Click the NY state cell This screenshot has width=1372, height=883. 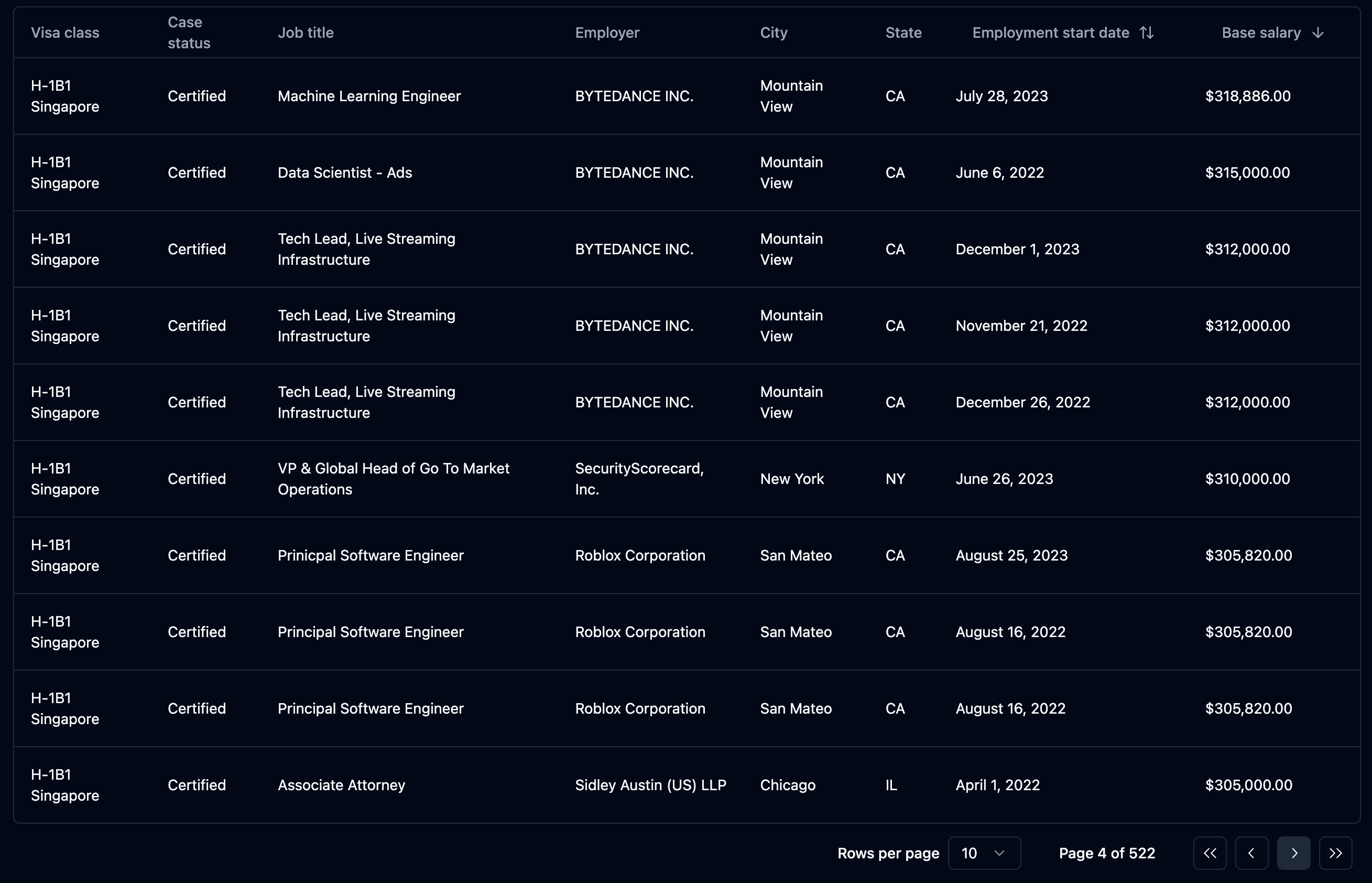895,479
